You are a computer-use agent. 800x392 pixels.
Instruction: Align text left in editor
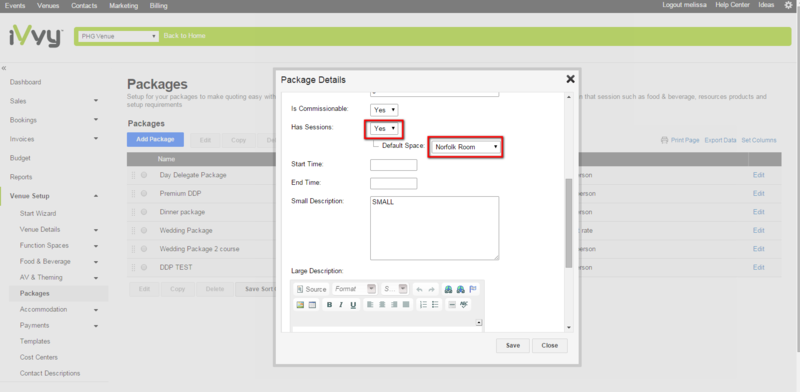tap(370, 305)
